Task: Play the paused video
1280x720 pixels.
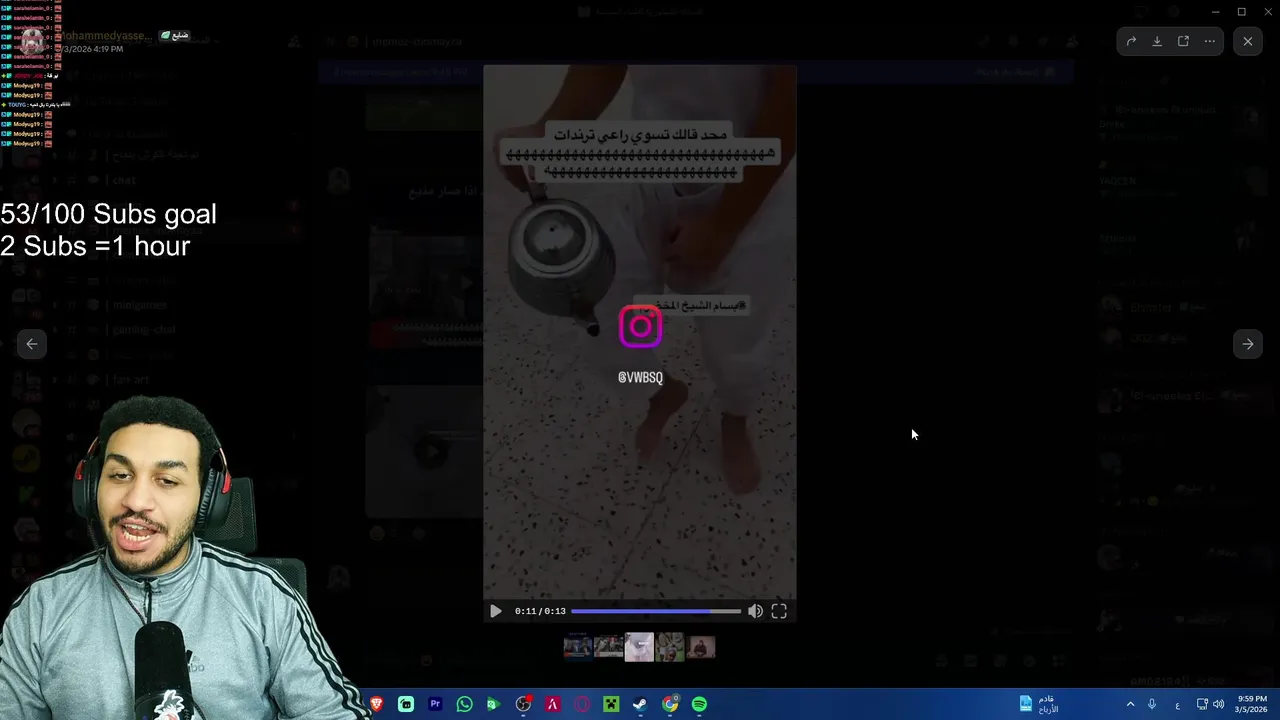Action: pyautogui.click(x=496, y=611)
